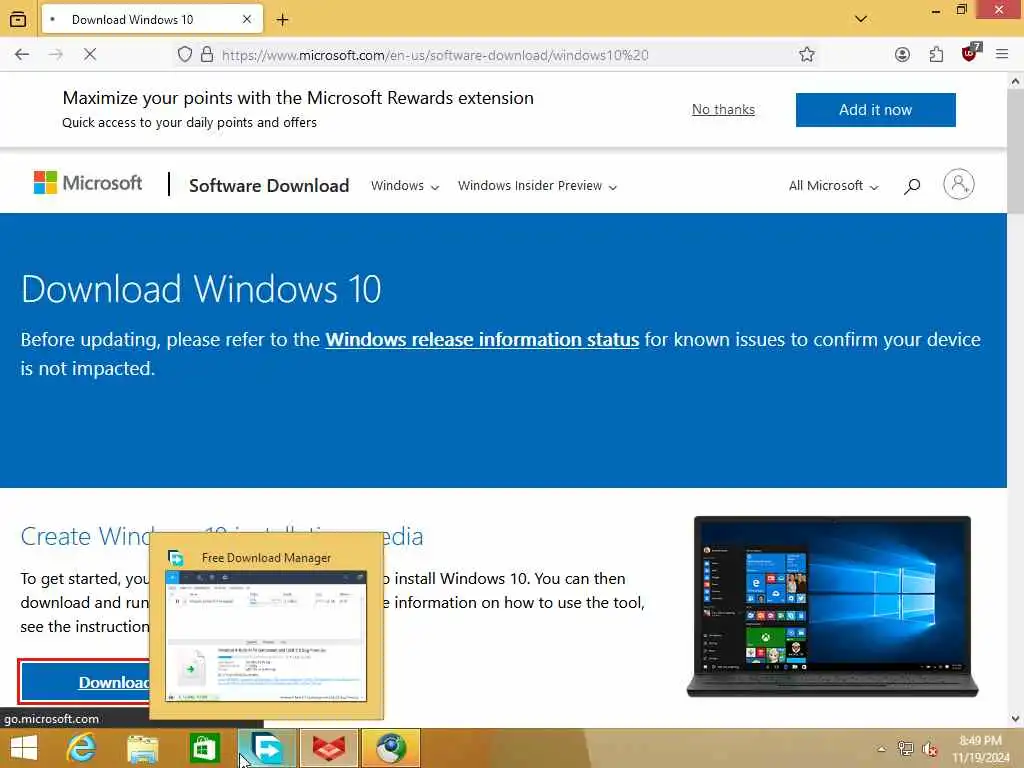The height and width of the screenshot is (768, 1024).
Task: Show site security padlock info
Action: 207,55
